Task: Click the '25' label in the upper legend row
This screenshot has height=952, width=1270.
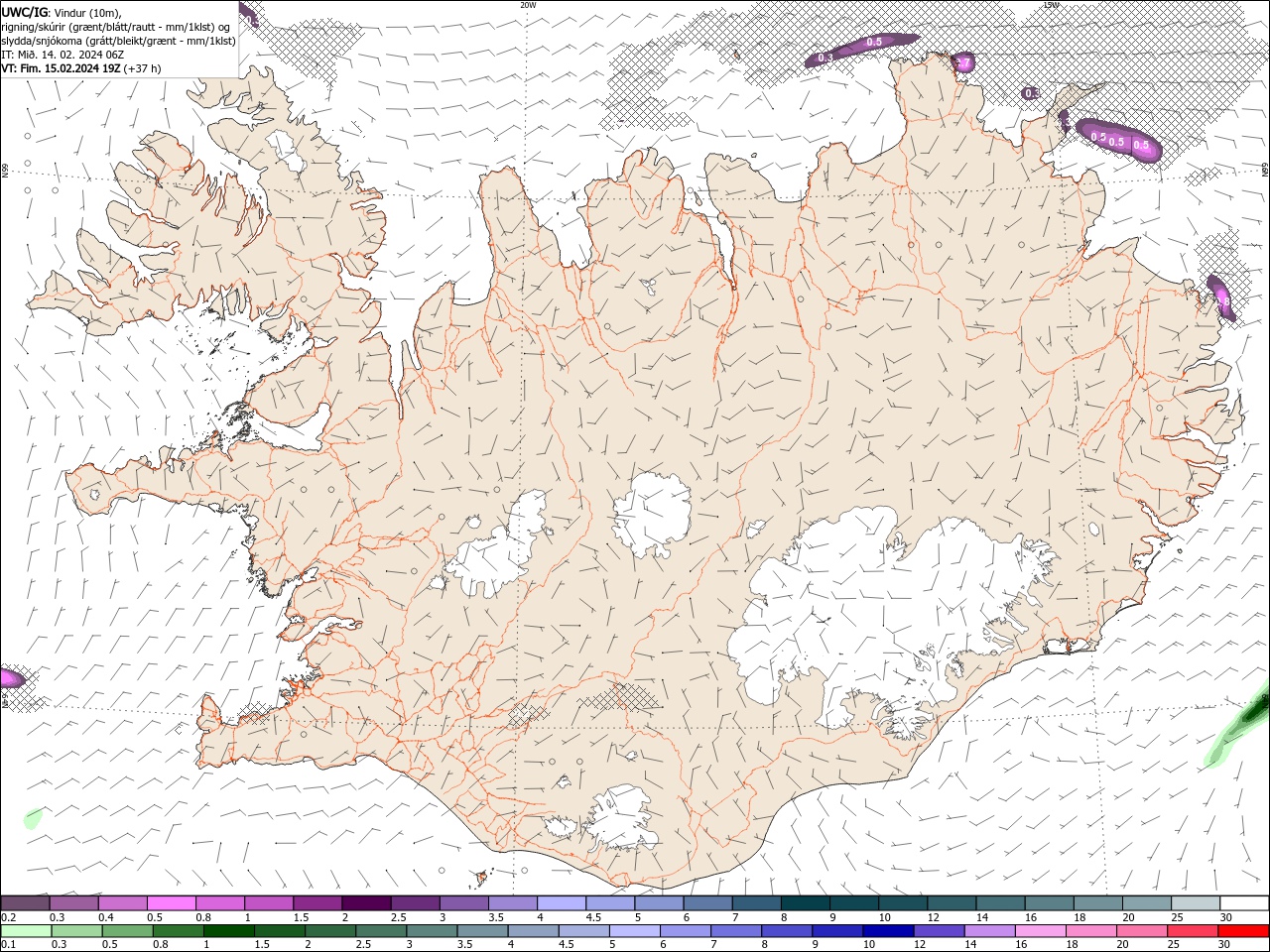Action: [1178, 917]
